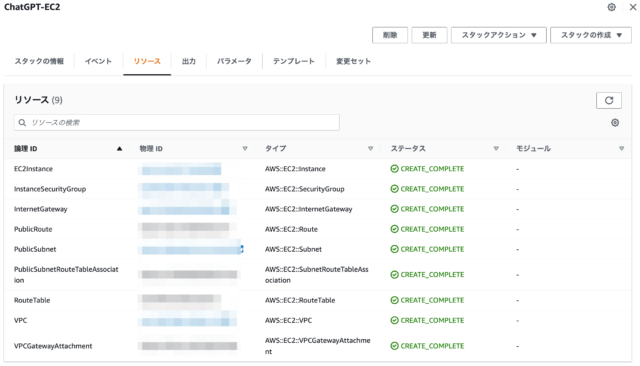Open the PublicSubnet physical ID link
This screenshot has height=366, width=640.
coord(191,249)
